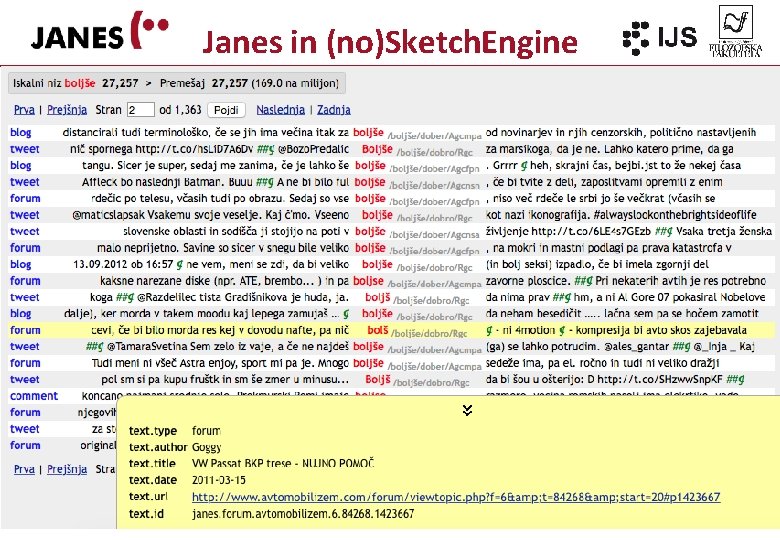Click the Pojdi button
The image size is (780, 540).
pos(226,110)
